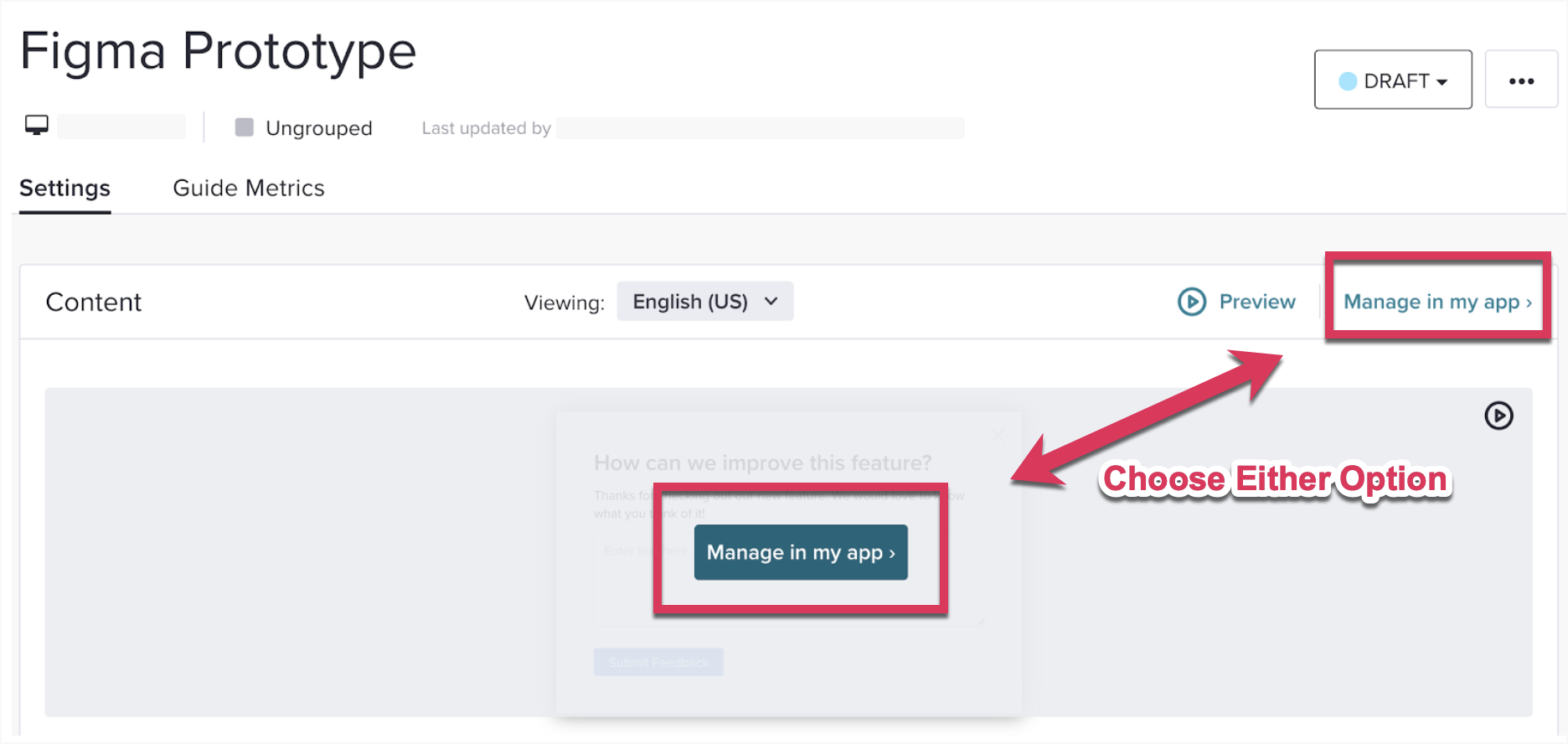Screen dimensions: 1568x744
Task: Click the play icon on guide thumbnail
Action: (x=1498, y=416)
